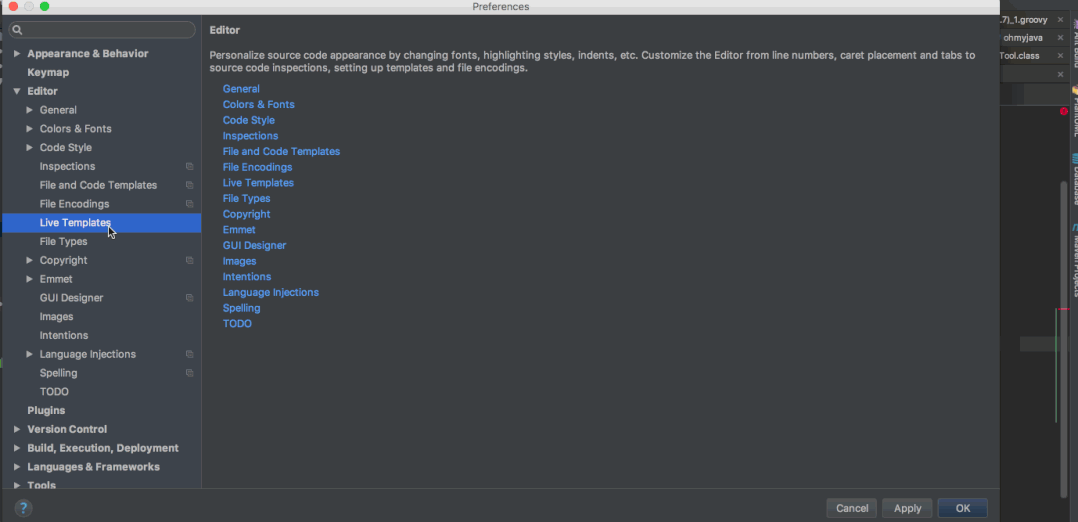The width and height of the screenshot is (1078, 522).
Task: Open the Language Injections link
Action: coord(271,292)
